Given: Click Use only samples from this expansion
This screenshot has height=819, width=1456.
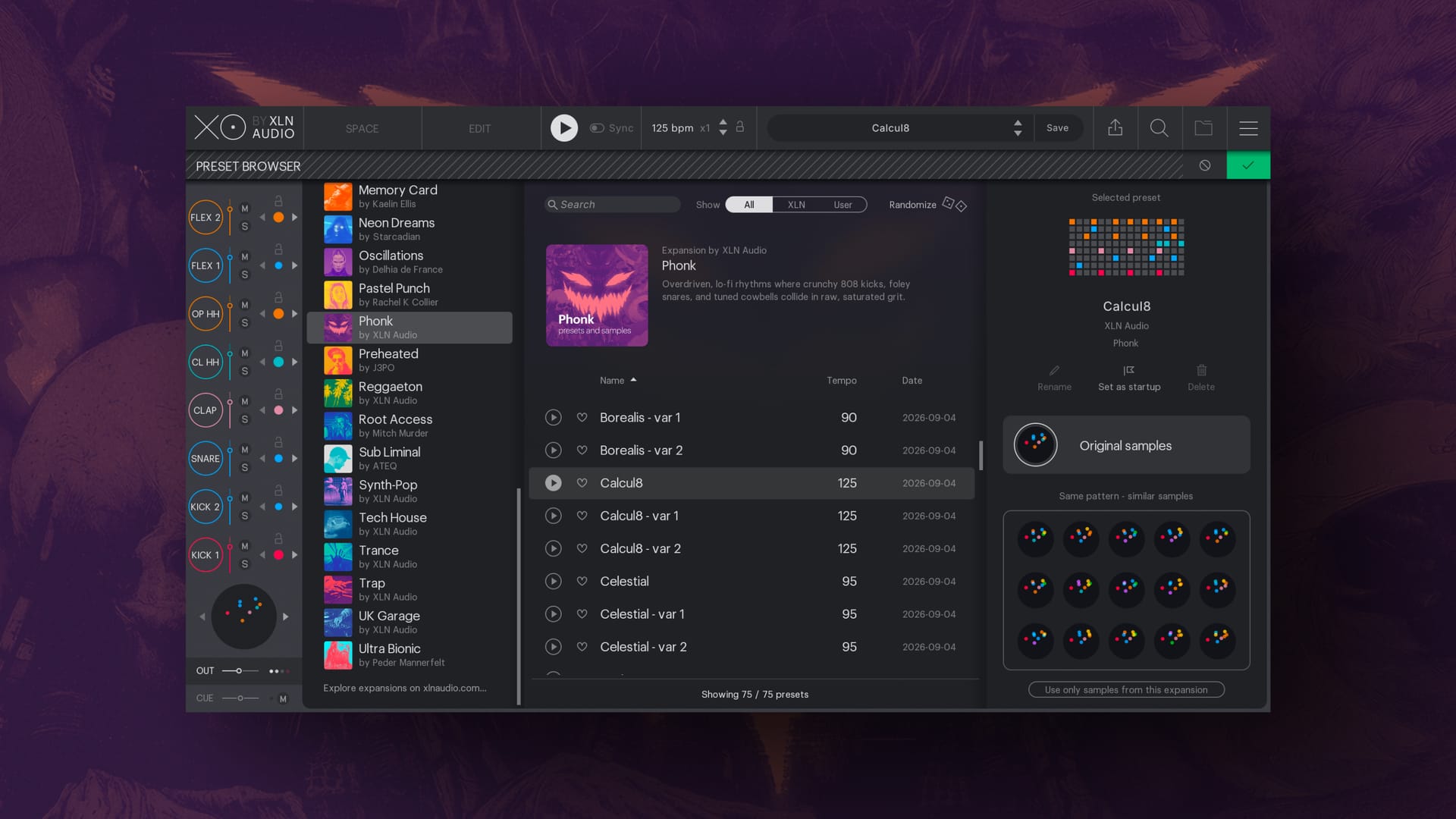Looking at the screenshot, I should click(x=1126, y=690).
